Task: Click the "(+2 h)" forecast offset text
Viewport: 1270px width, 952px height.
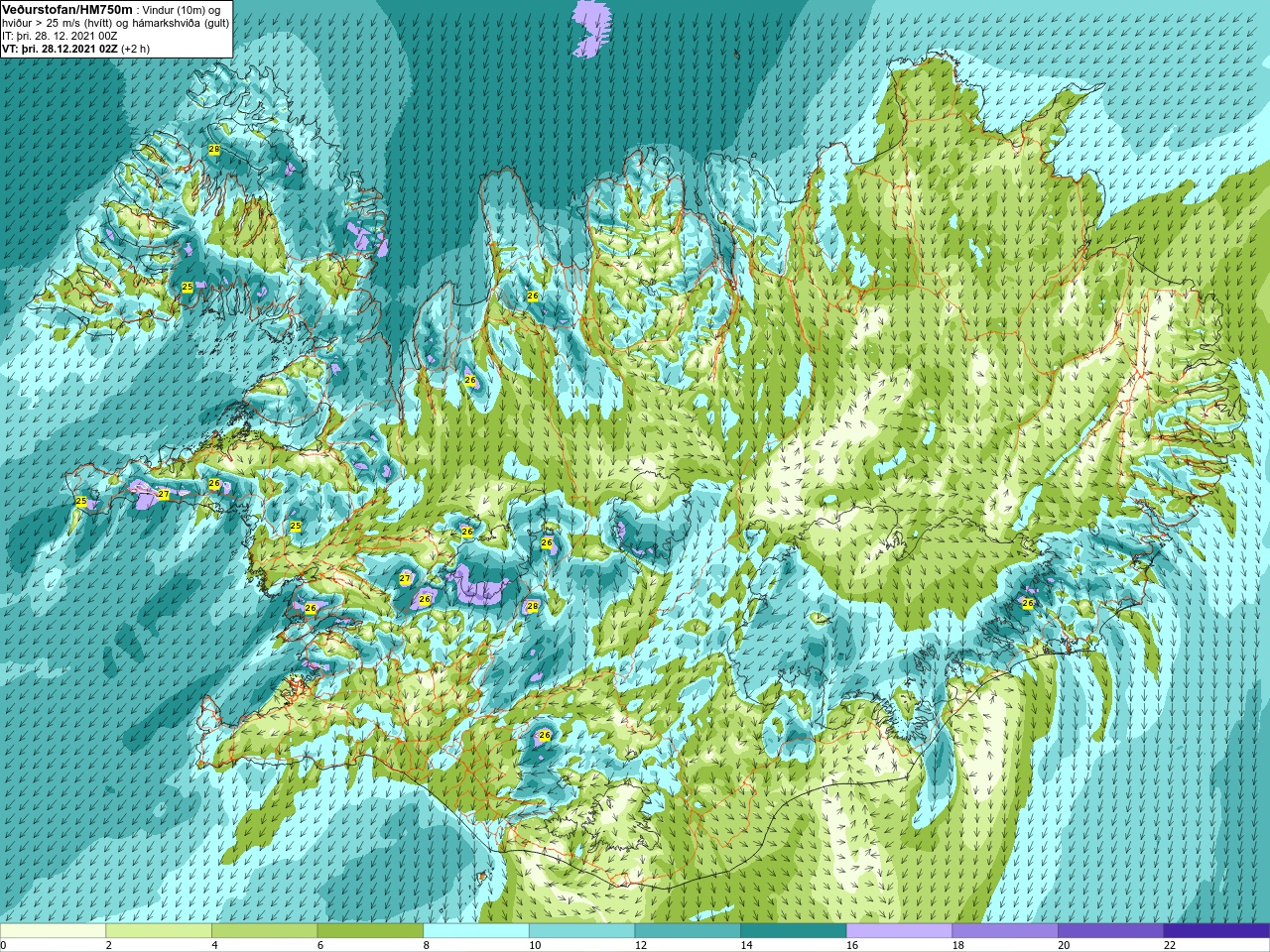Action: point(136,49)
